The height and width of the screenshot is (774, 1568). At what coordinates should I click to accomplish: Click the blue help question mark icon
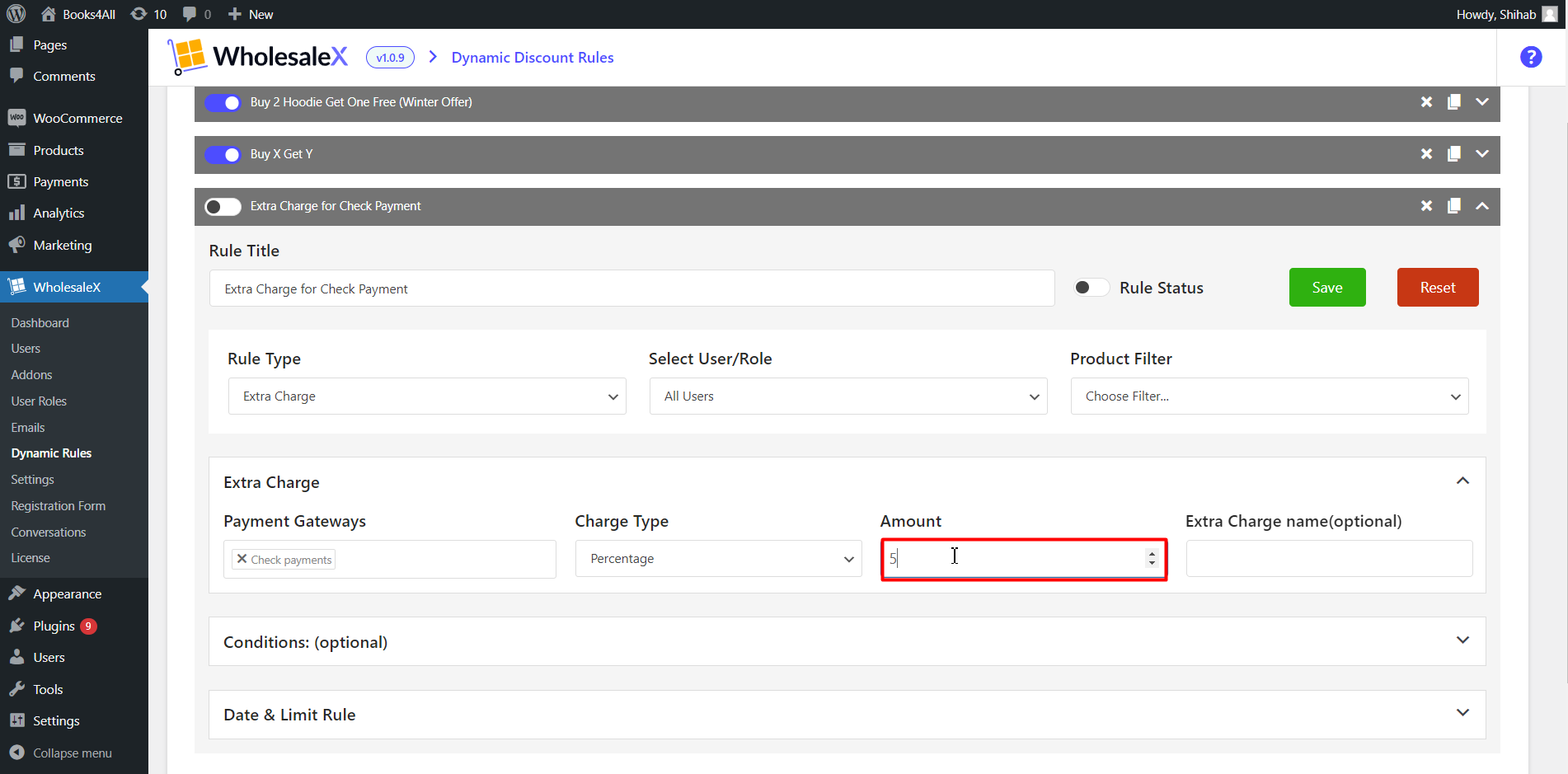[x=1531, y=57]
